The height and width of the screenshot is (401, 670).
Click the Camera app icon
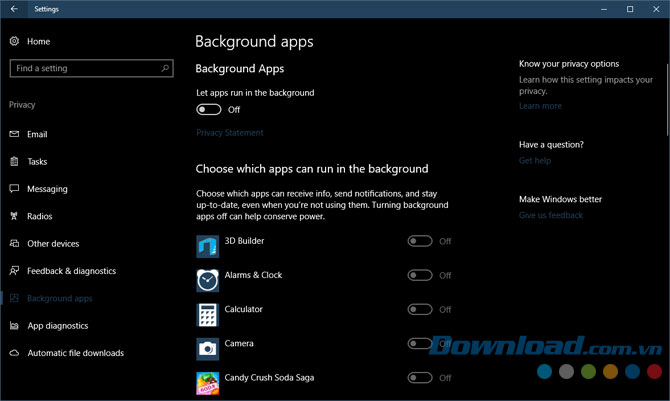coord(208,349)
